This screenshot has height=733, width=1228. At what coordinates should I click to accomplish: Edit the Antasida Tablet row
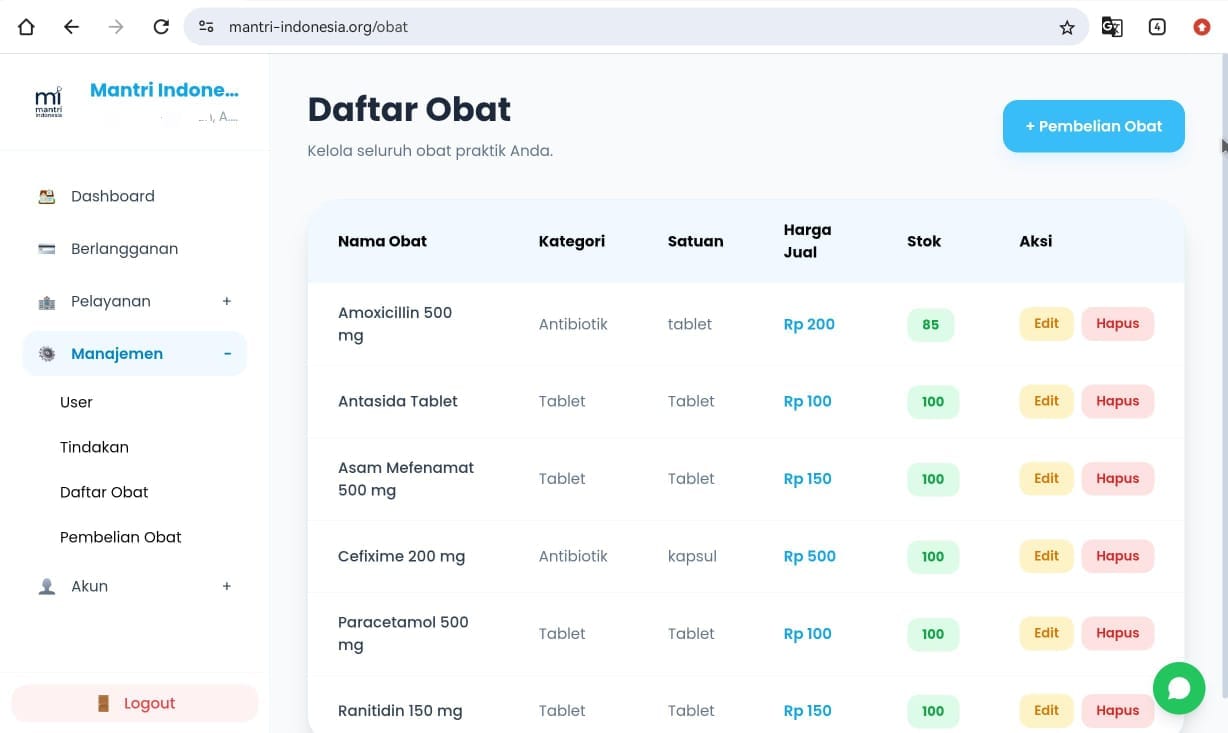click(x=1046, y=401)
